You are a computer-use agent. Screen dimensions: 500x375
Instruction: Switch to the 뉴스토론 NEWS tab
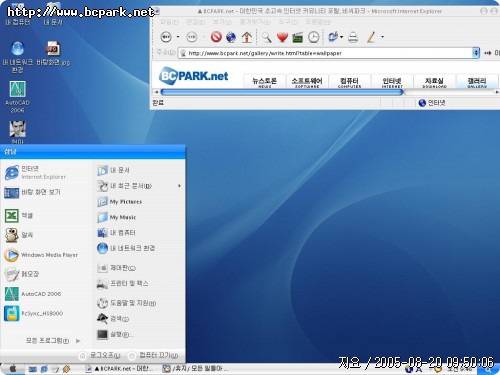(x=265, y=82)
